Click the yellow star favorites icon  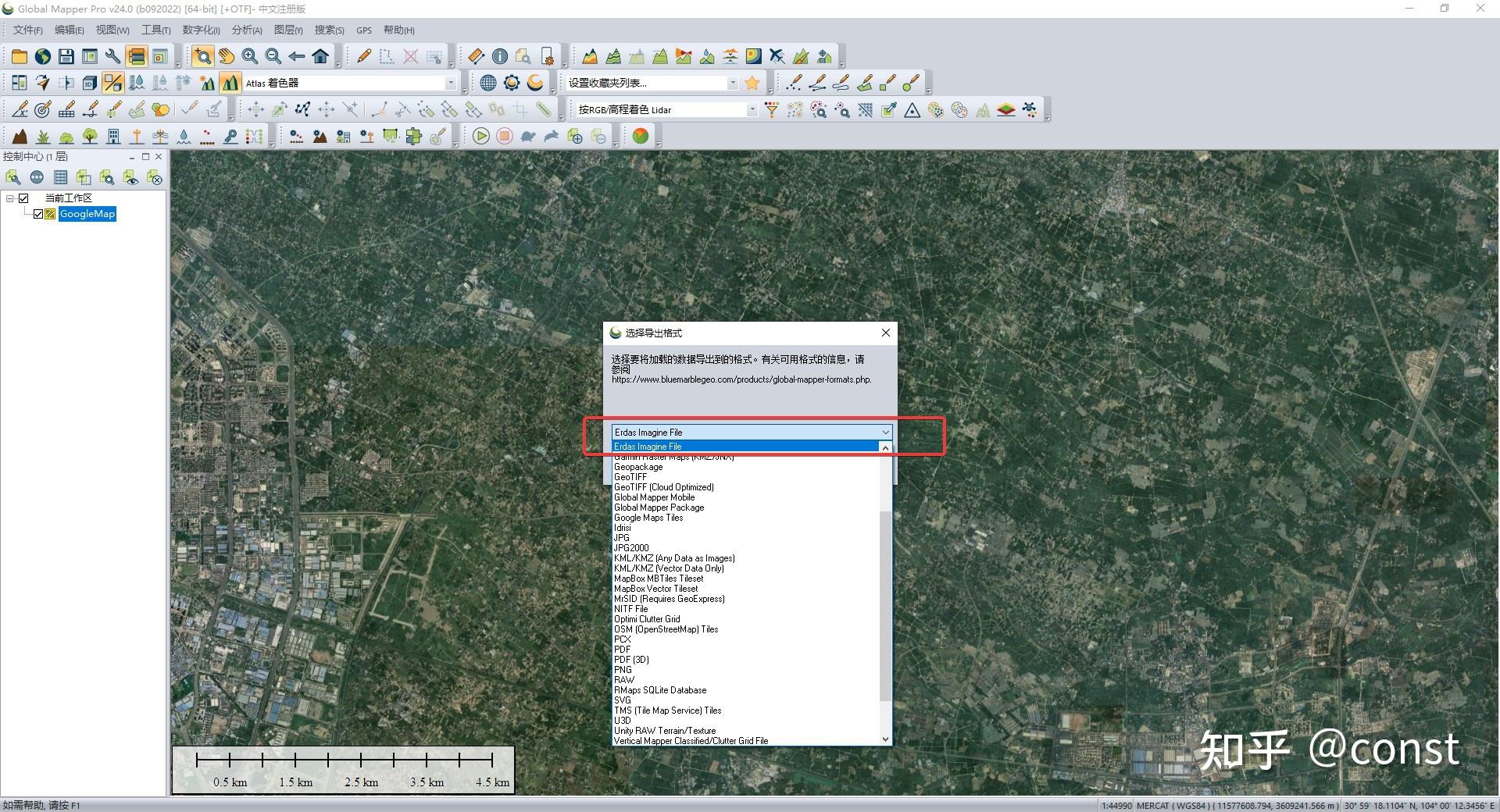[x=752, y=83]
